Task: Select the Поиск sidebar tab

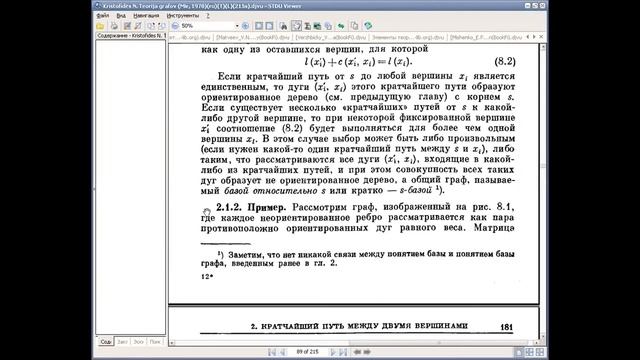Action: (x=155, y=342)
